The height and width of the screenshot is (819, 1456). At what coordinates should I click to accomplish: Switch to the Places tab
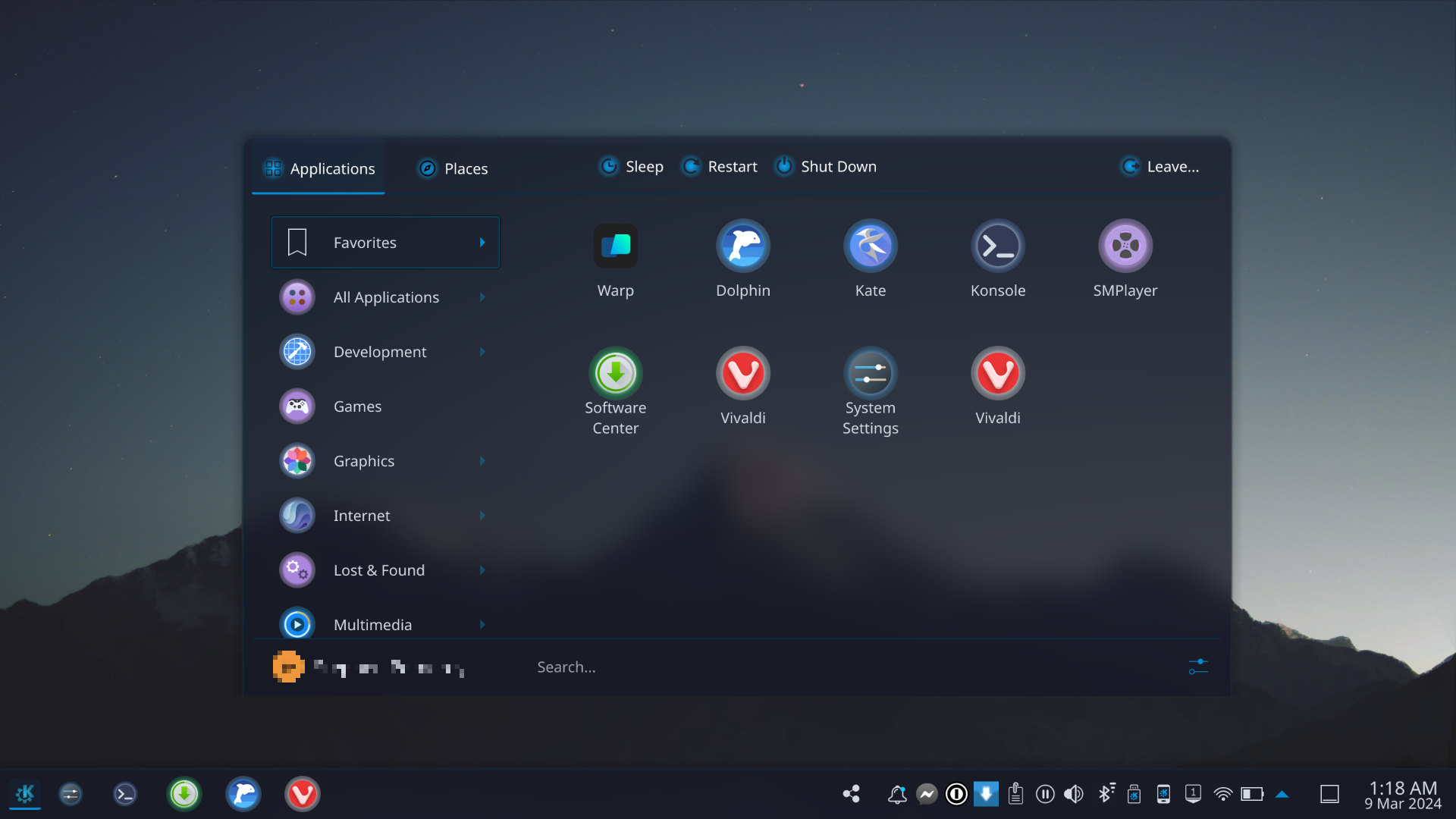point(453,168)
